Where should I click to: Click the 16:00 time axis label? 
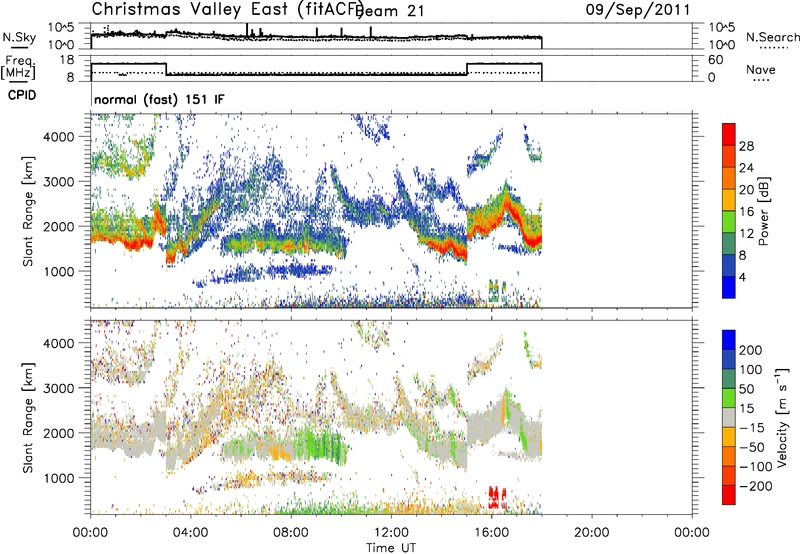(491, 533)
